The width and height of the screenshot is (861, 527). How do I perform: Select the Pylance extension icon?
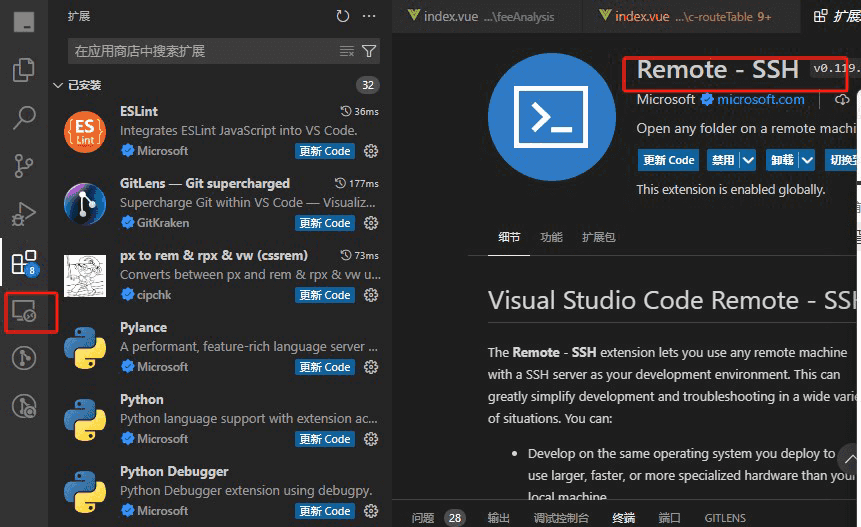click(x=85, y=347)
